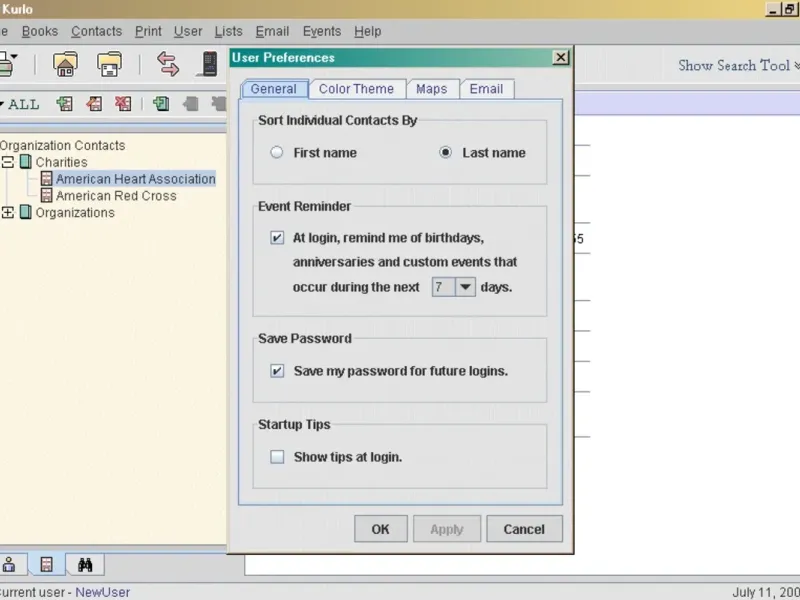Enable Show tips at login checkbox
Viewport: 800px width, 600px height.
[277, 457]
